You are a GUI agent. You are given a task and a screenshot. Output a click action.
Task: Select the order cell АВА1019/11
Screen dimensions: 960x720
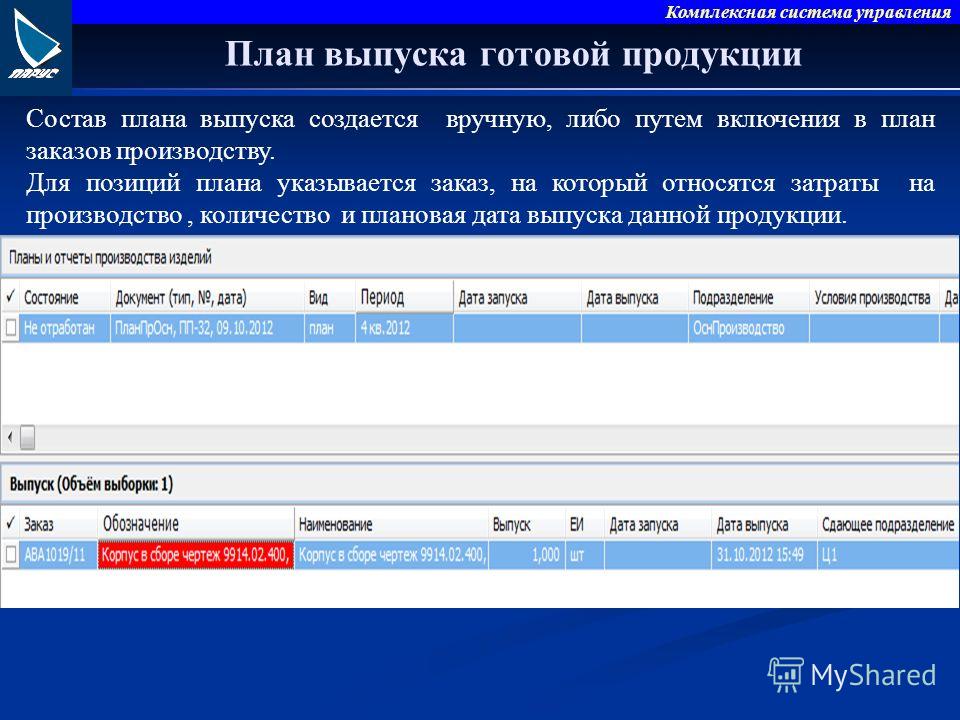pos(59,555)
